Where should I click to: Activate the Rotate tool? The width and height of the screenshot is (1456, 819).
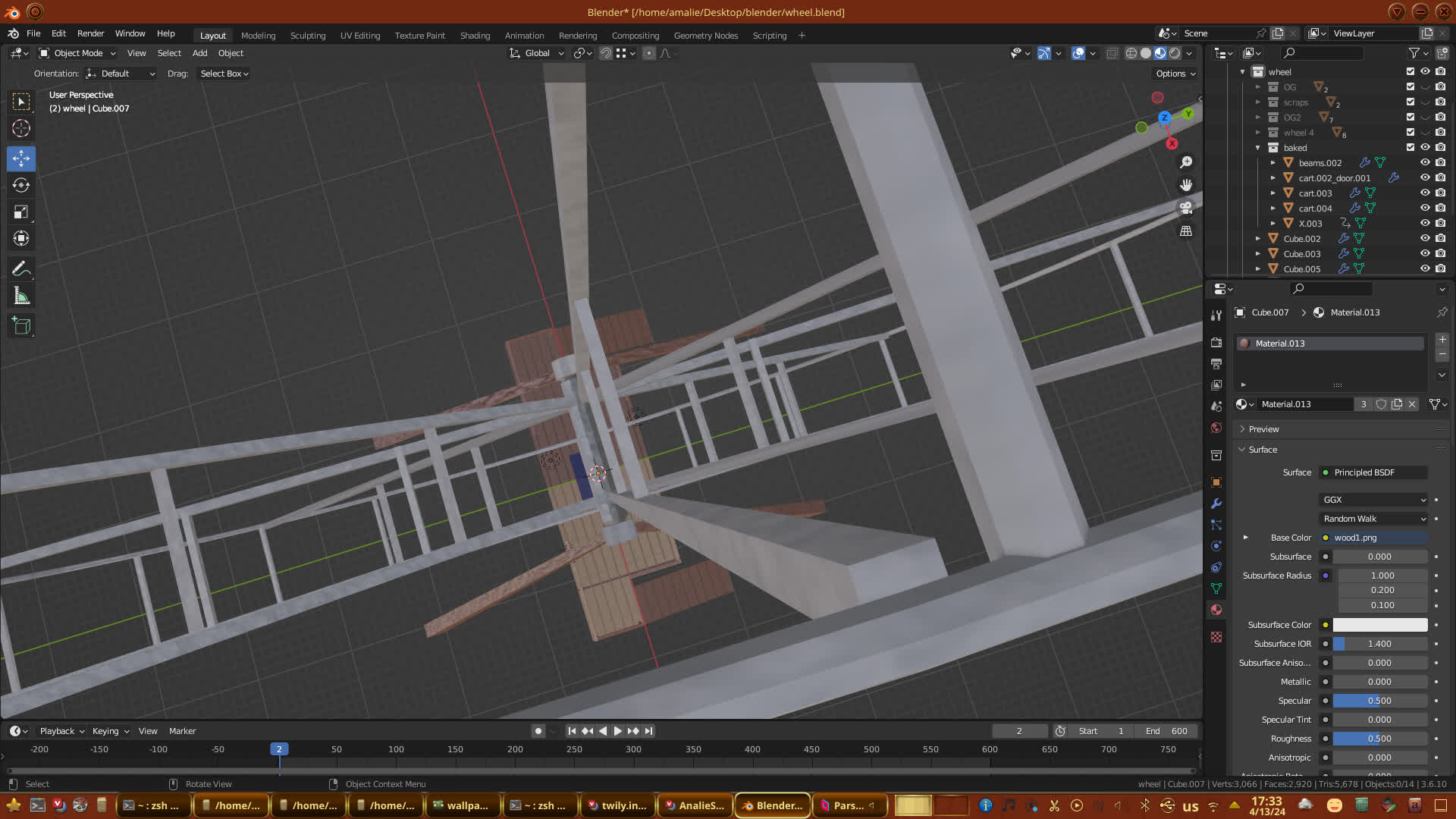pos(21,186)
